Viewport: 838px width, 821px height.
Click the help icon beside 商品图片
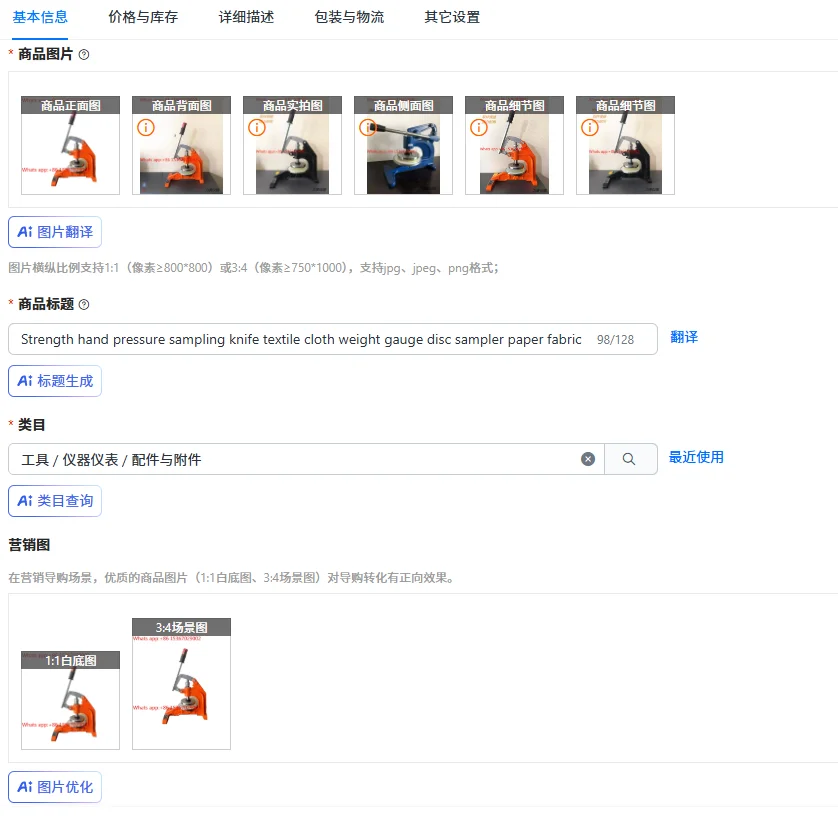click(84, 55)
